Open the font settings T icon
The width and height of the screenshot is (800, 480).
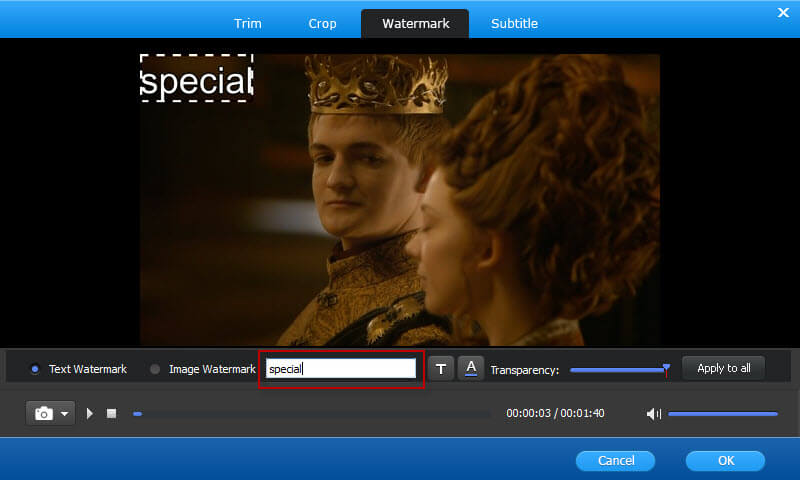pyautogui.click(x=441, y=369)
